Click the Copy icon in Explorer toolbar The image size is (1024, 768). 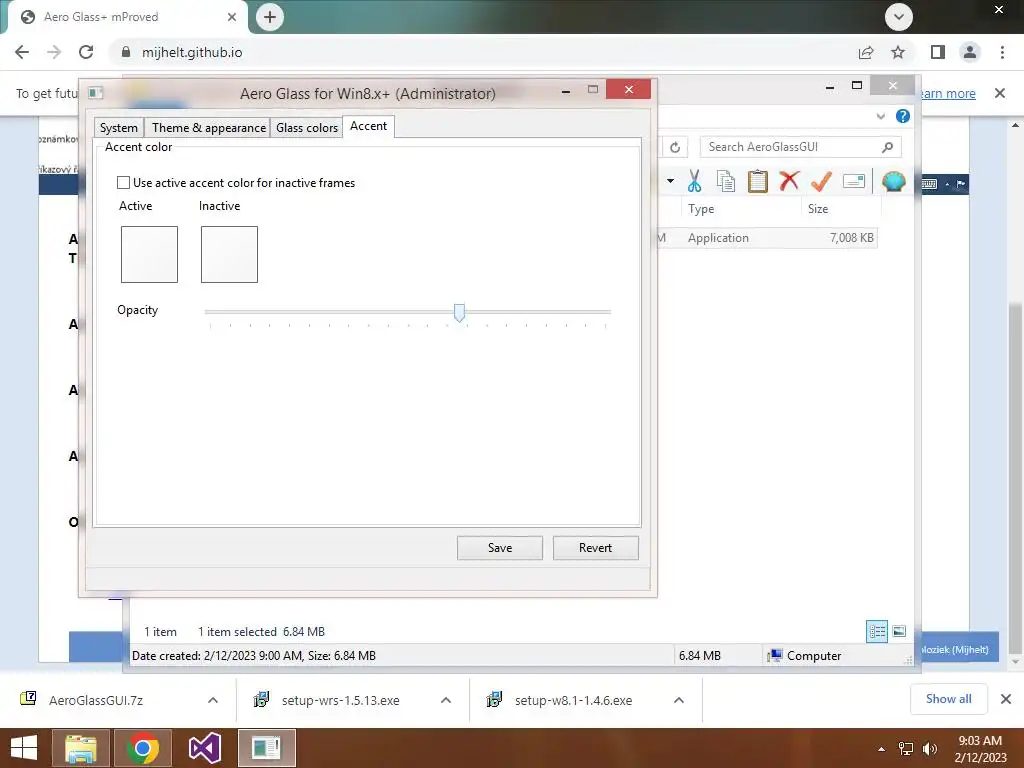[x=726, y=181]
